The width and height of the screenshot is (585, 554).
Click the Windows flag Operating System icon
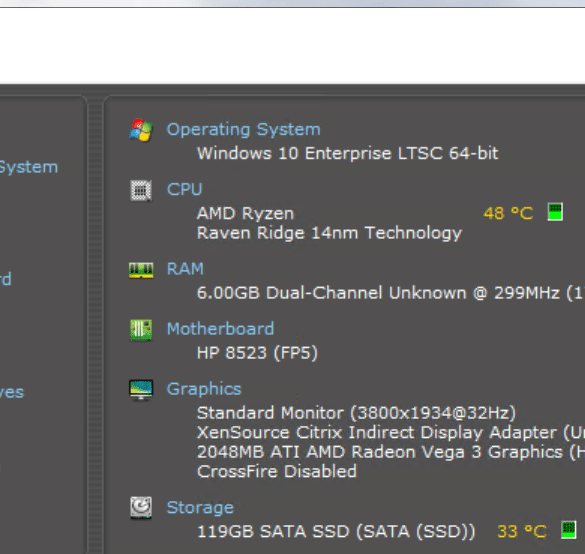[141, 130]
